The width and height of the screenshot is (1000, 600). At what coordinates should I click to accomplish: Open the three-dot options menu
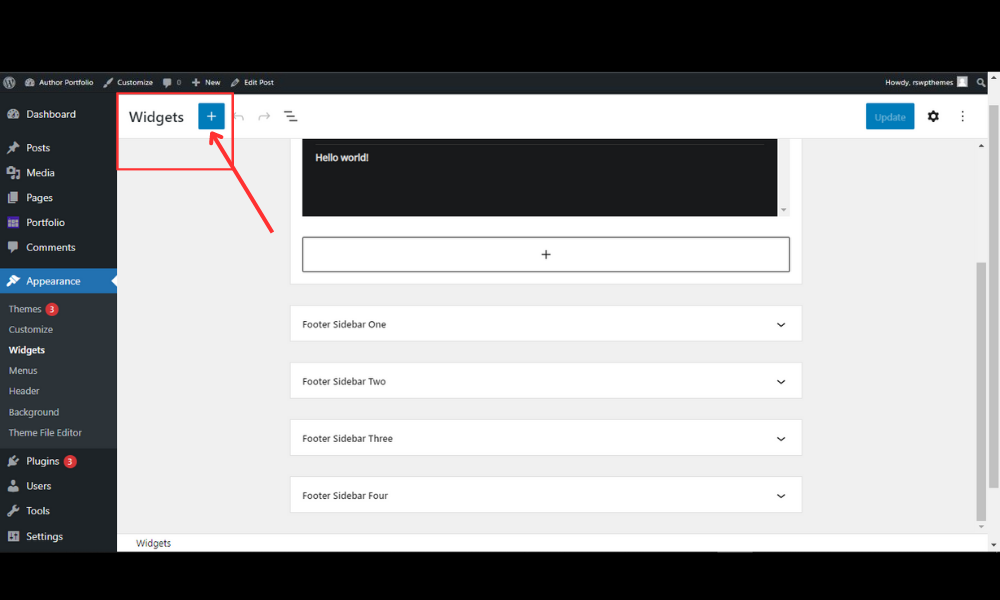(x=962, y=116)
